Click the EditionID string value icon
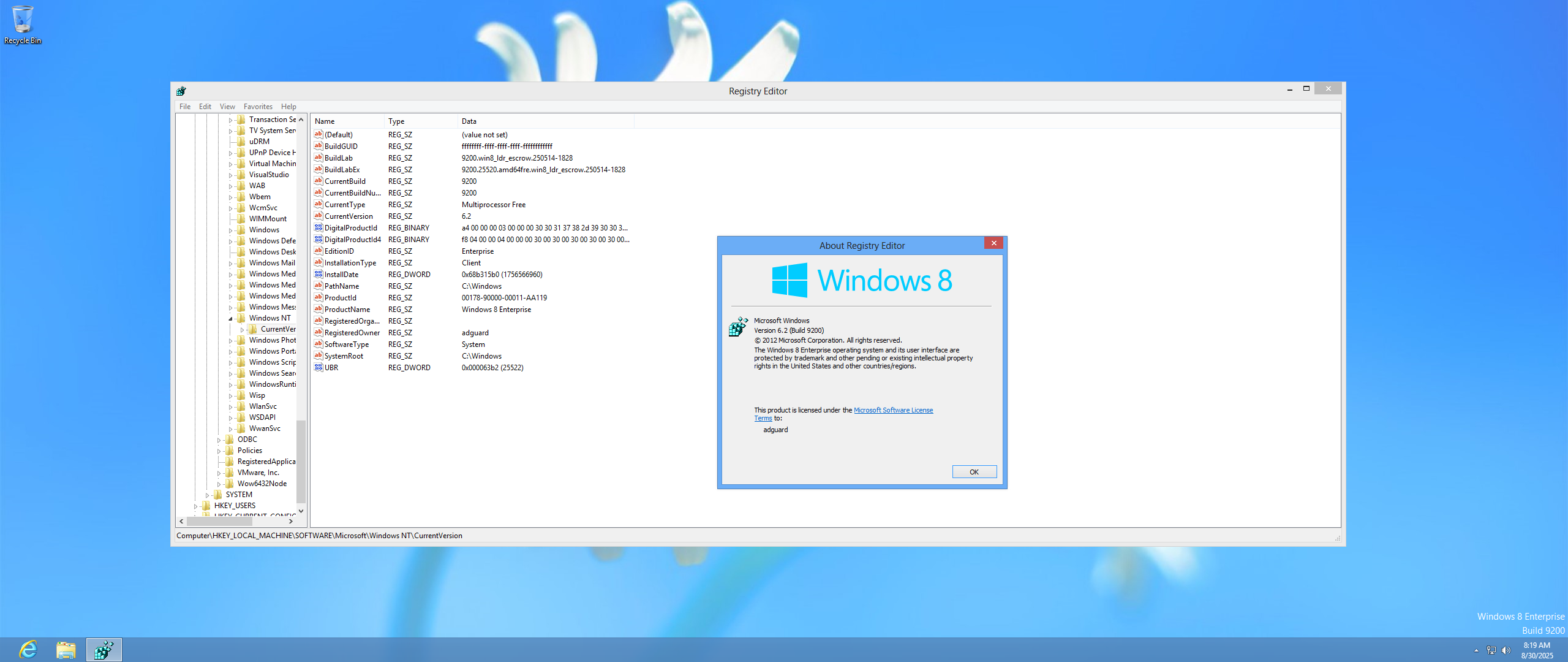This screenshot has width=1568, height=662. point(318,251)
